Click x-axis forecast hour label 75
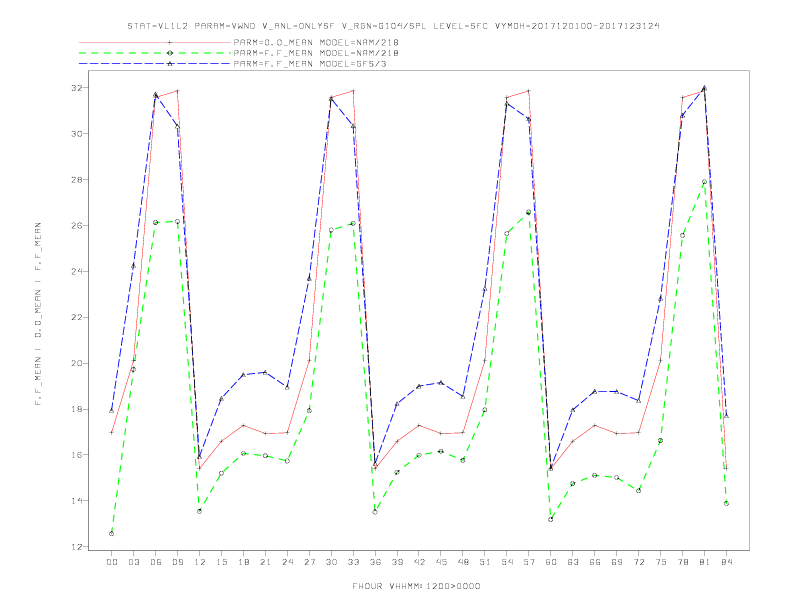792x612 pixels. [x=661, y=562]
